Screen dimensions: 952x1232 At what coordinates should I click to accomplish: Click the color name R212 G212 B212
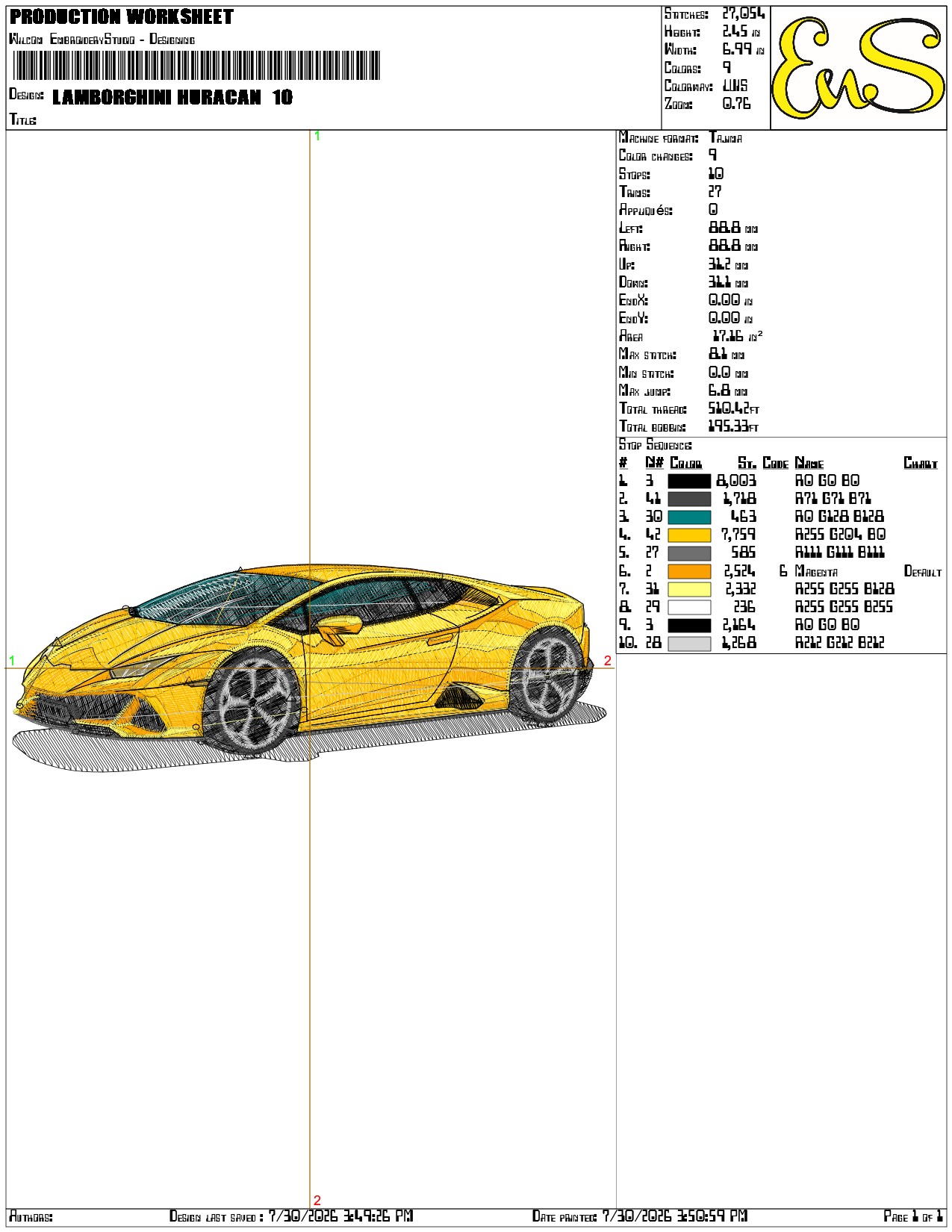839,643
